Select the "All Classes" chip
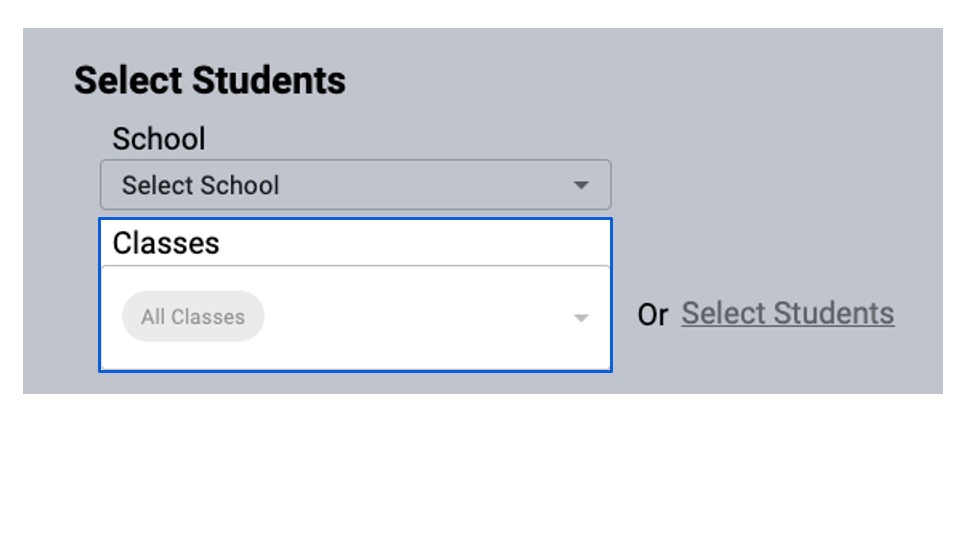Viewport: 960px width, 540px height. click(193, 317)
